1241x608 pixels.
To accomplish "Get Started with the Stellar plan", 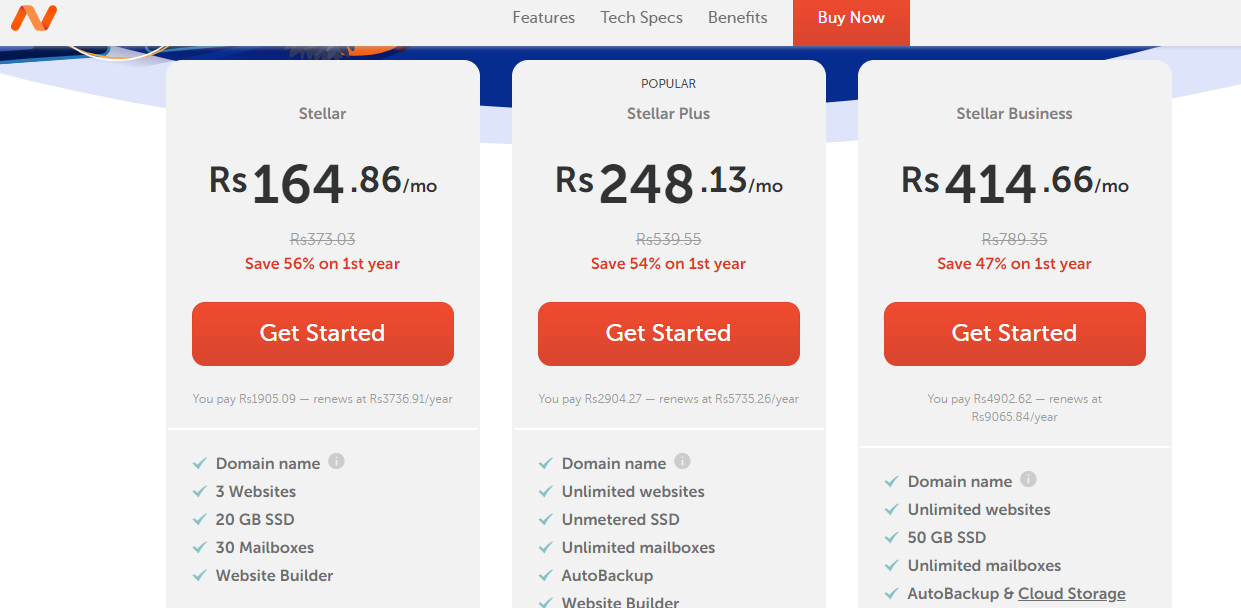I will 322,333.
